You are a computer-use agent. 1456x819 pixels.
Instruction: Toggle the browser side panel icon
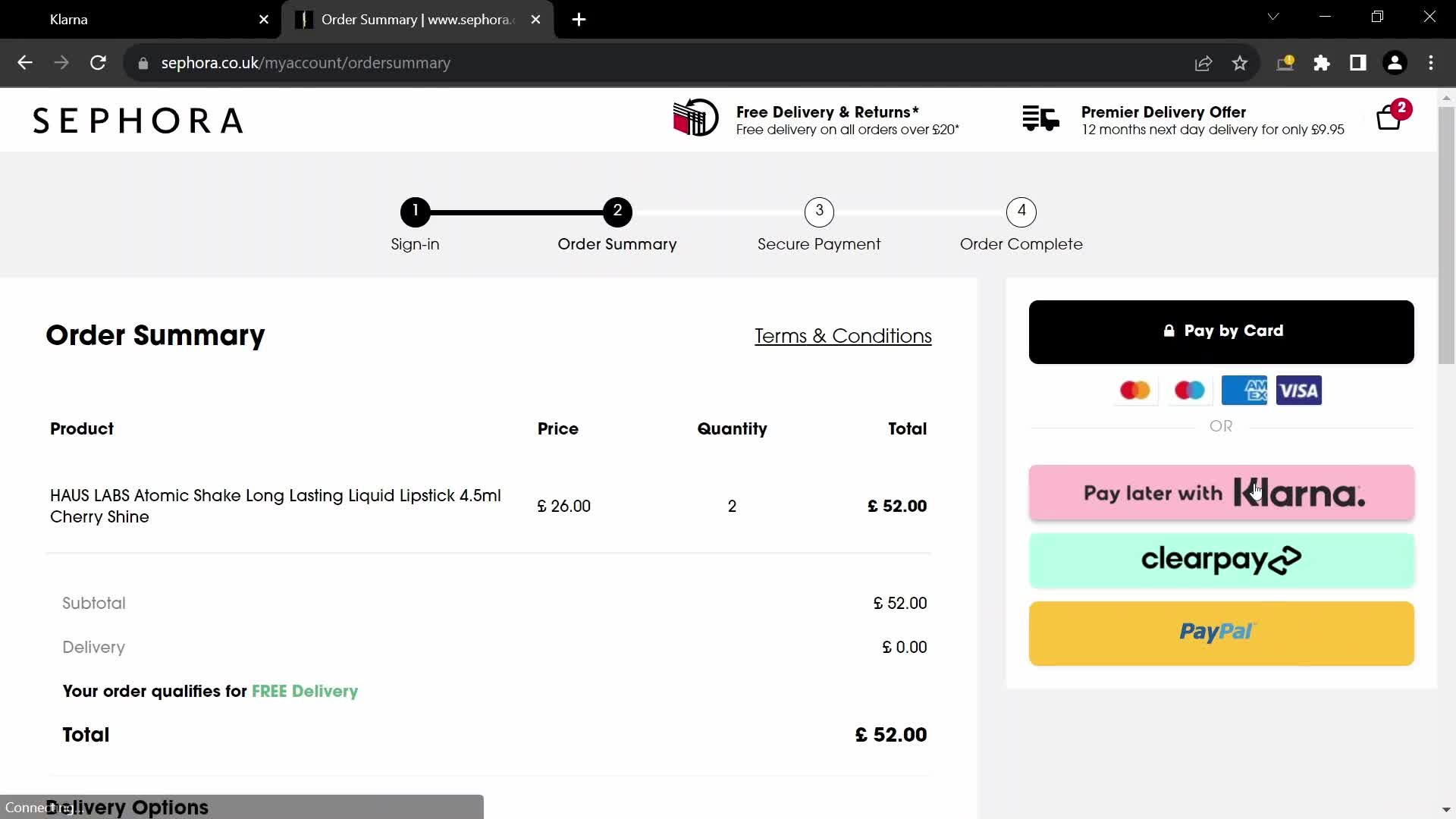1358,63
